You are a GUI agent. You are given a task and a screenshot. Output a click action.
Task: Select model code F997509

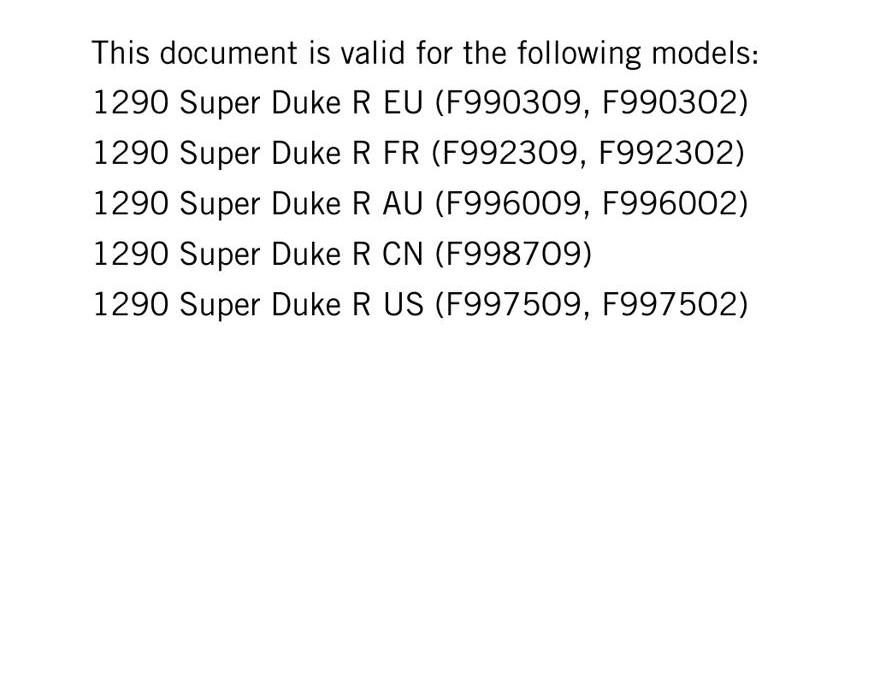tap(512, 305)
